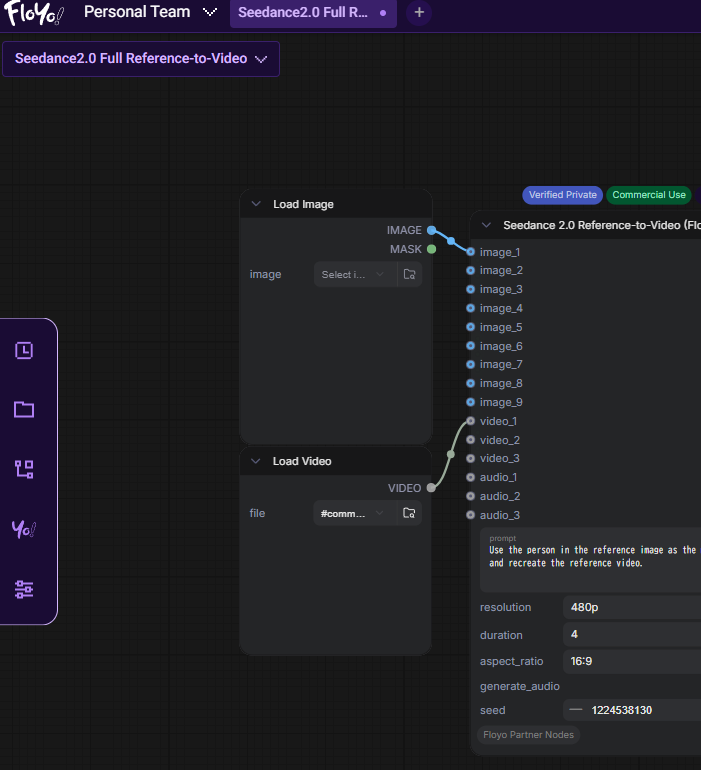
Task: Collapse the Load Video node
Action: [255, 461]
